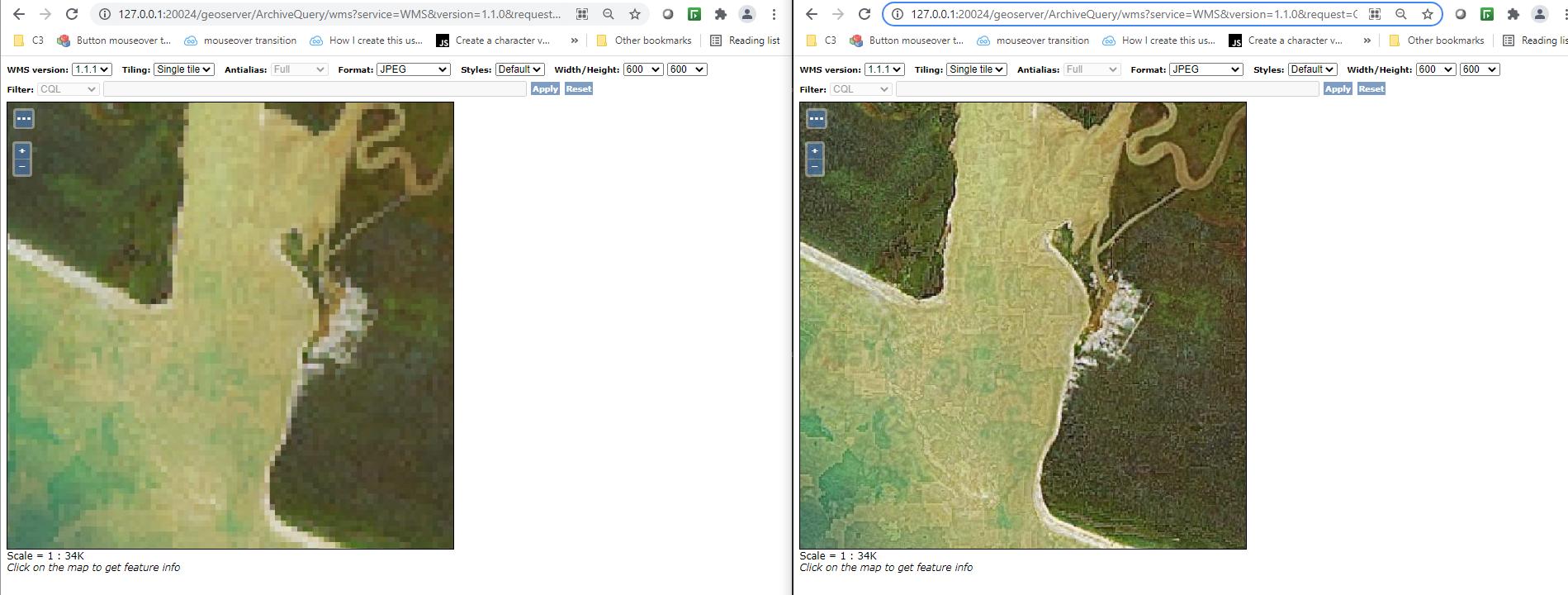Image resolution: width=1568 pixels, height=595 pixels.
Task: Click zoom magnifier icon in right address bar
Action: pos(1401,14)
